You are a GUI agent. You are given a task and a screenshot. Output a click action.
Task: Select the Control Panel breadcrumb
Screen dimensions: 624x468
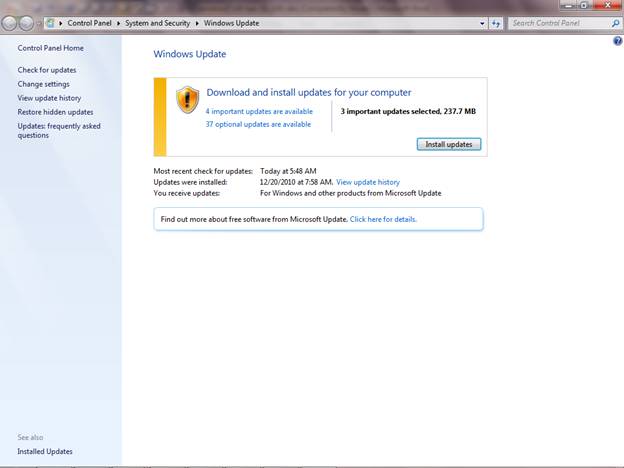click(x=89, y=23)
